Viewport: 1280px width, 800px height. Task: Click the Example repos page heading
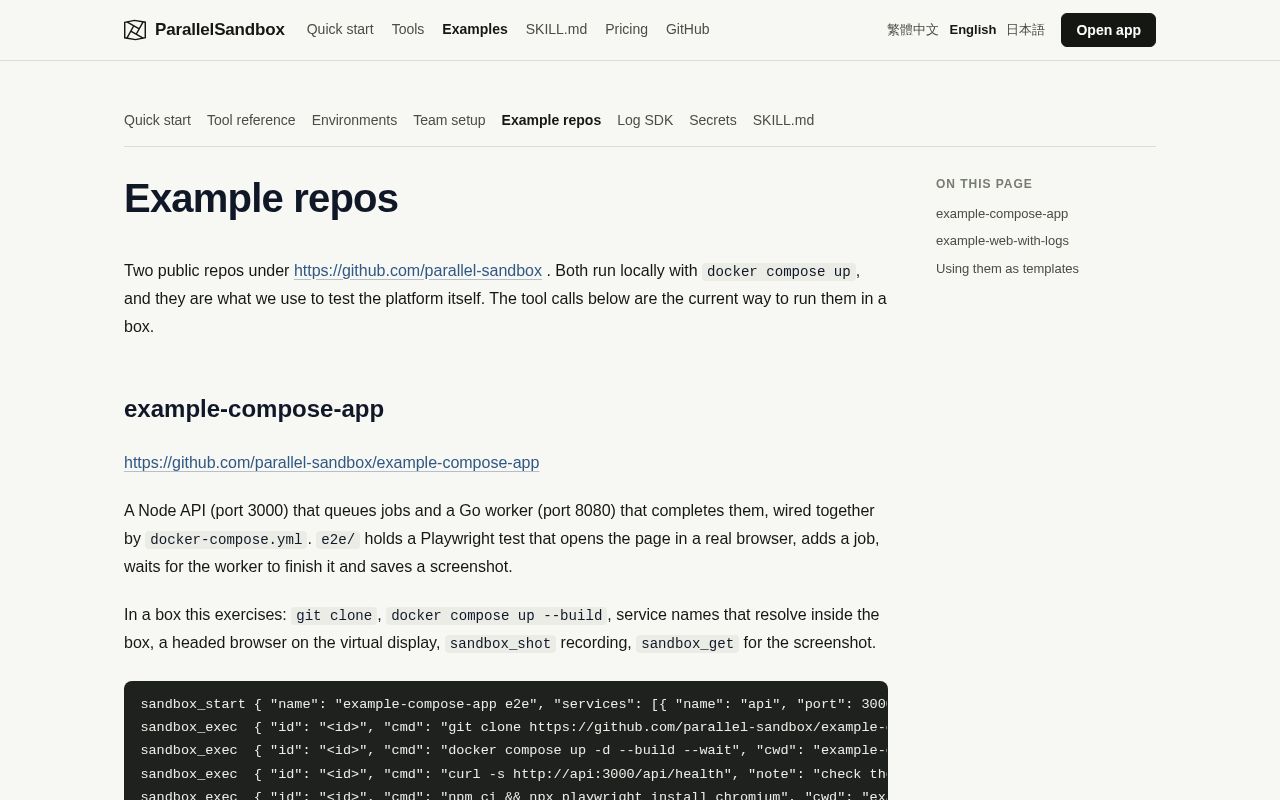click(261, 198)
